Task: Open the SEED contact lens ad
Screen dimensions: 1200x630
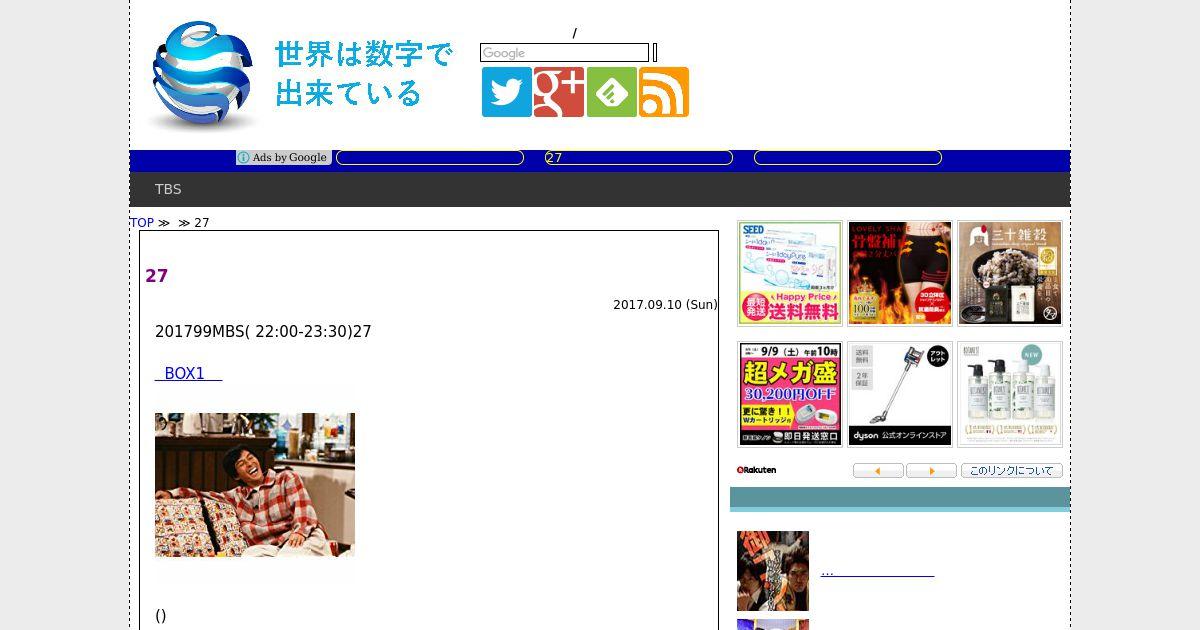Action: (x=790, y=273)
